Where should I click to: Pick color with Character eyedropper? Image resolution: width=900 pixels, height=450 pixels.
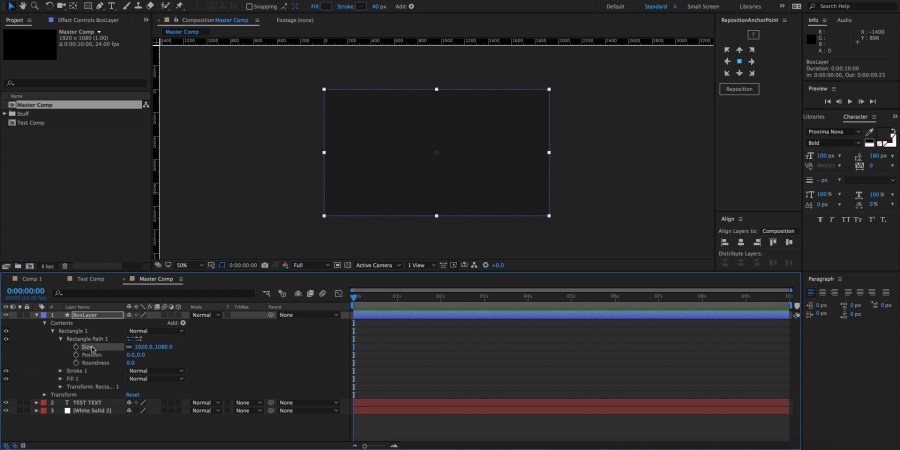click(870, 132)
